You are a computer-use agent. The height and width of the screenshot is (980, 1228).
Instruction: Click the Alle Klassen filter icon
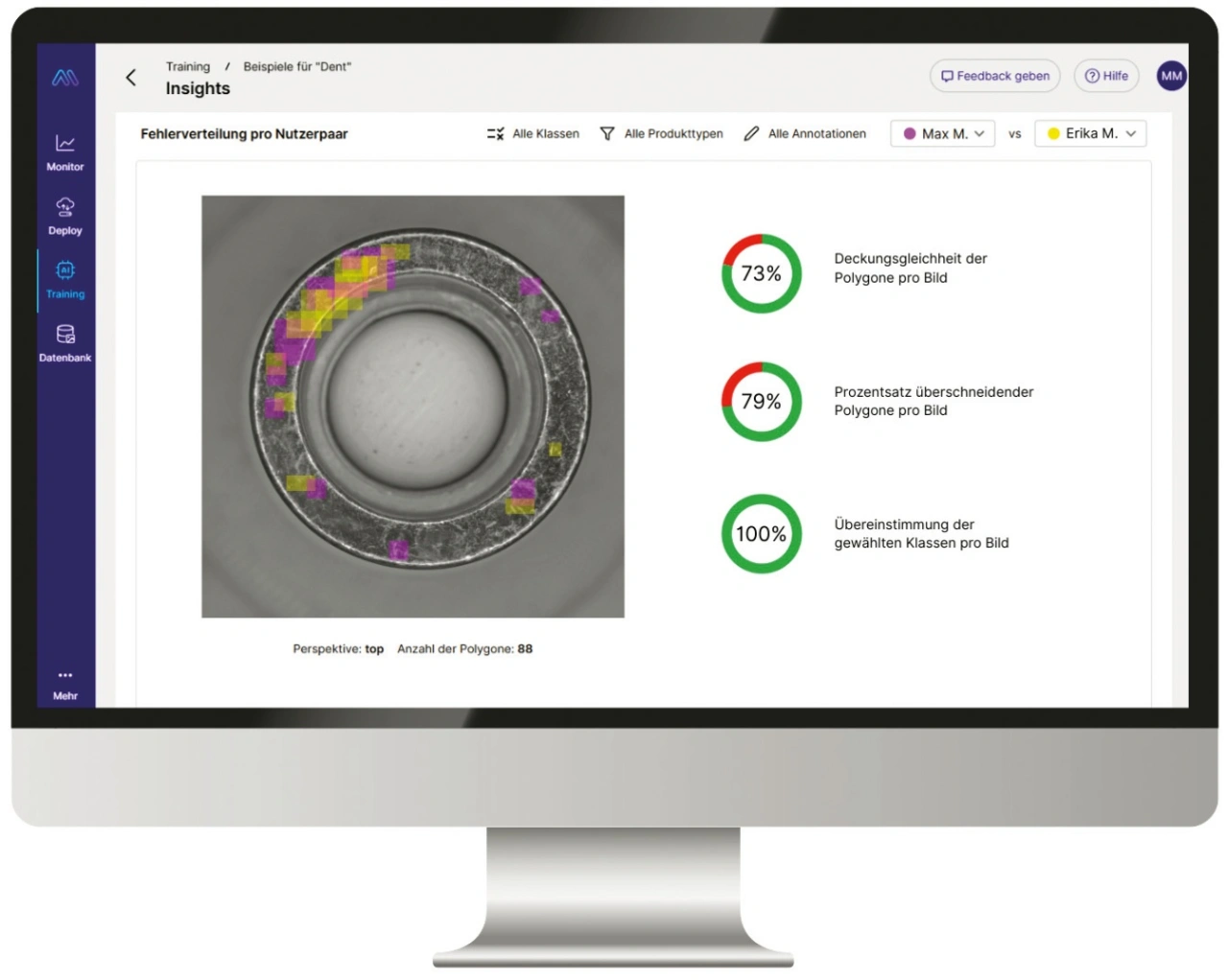pyautogui.click(x=495, y=134)
